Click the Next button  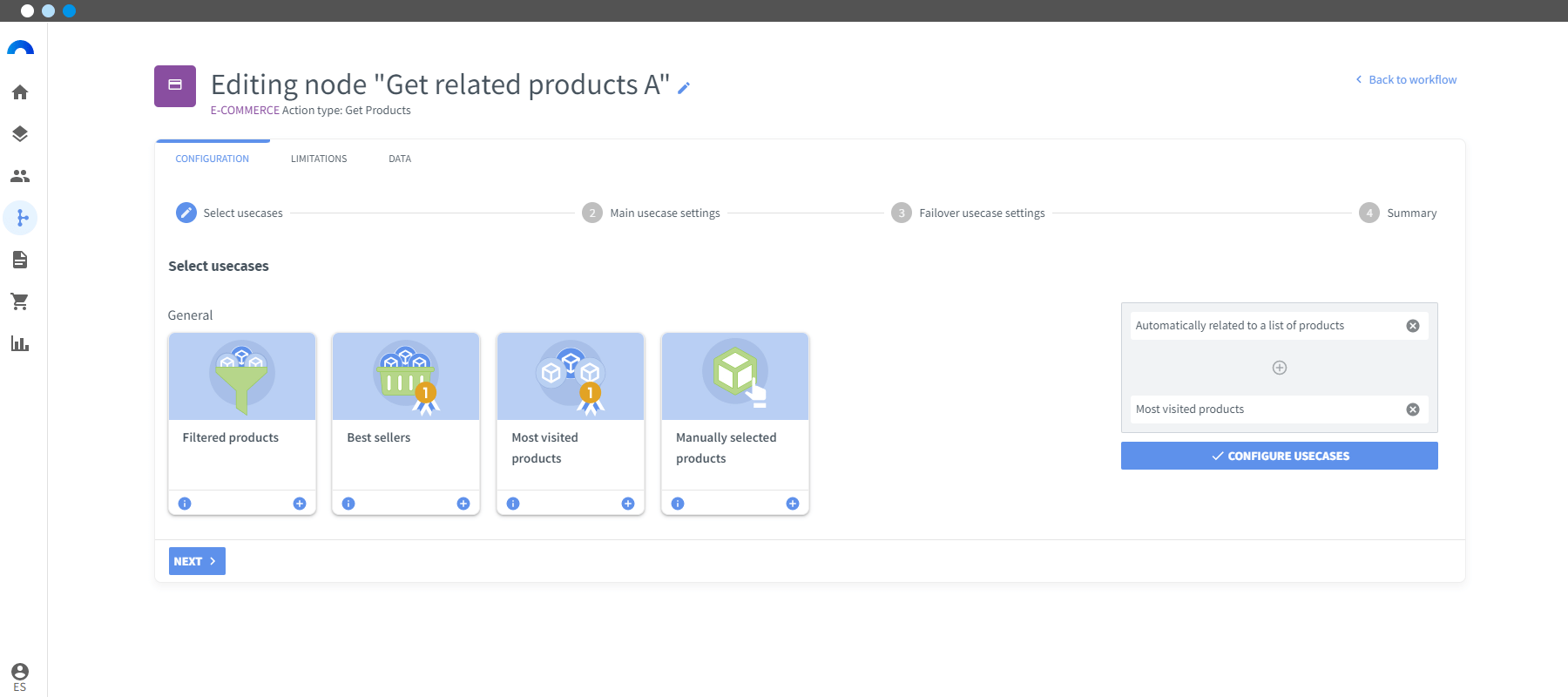(x=197, y=561)
